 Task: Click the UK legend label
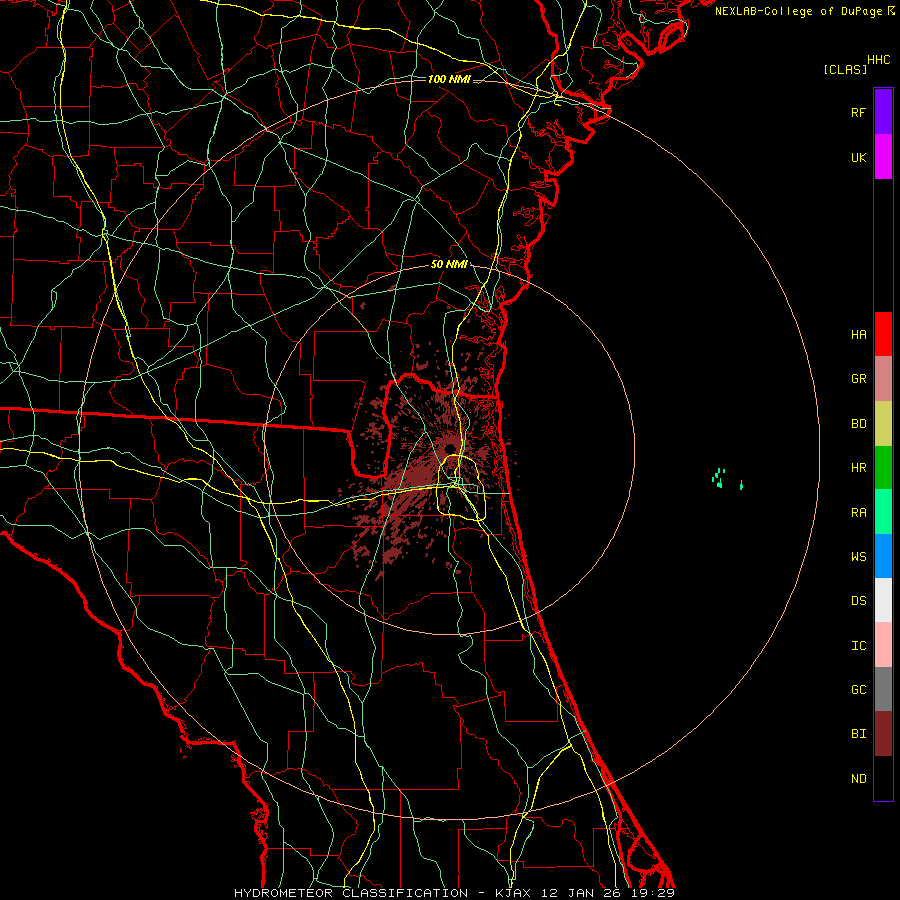[858, 157]
